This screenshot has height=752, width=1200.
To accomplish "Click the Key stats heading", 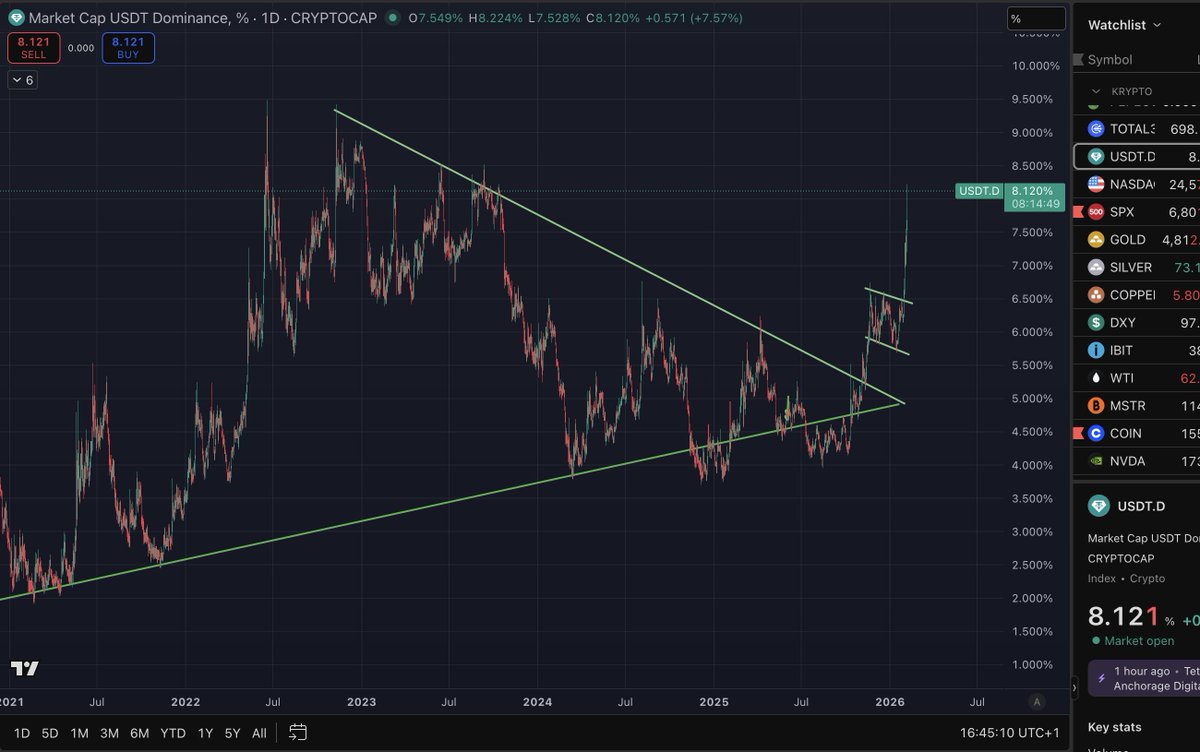I will tap(1114, 727).
